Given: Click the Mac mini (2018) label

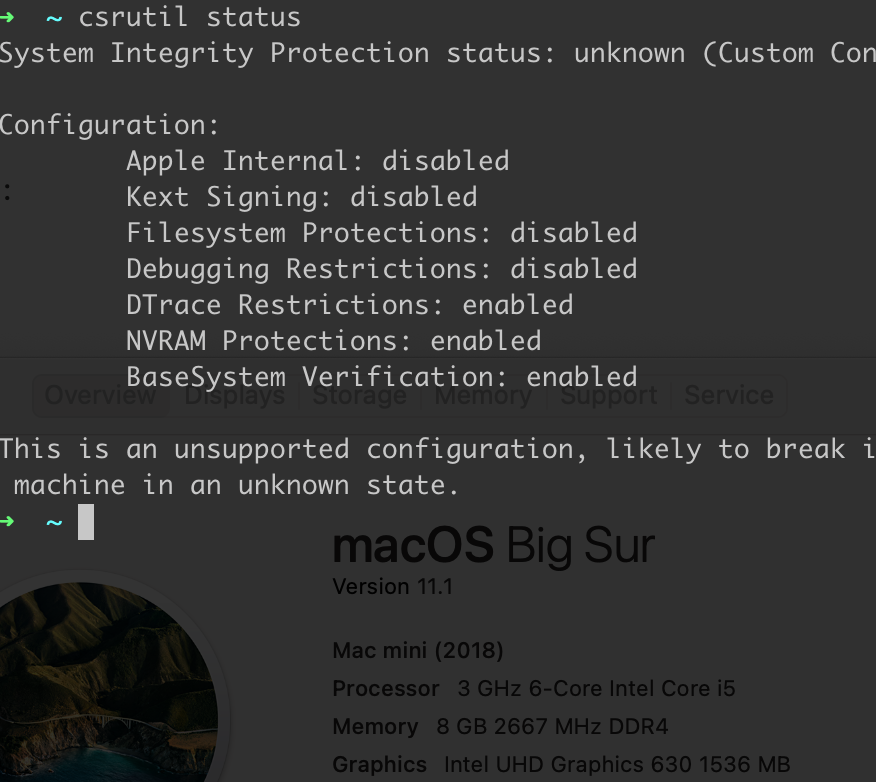Looking at the screenshot, I should (x=417, y=650).
